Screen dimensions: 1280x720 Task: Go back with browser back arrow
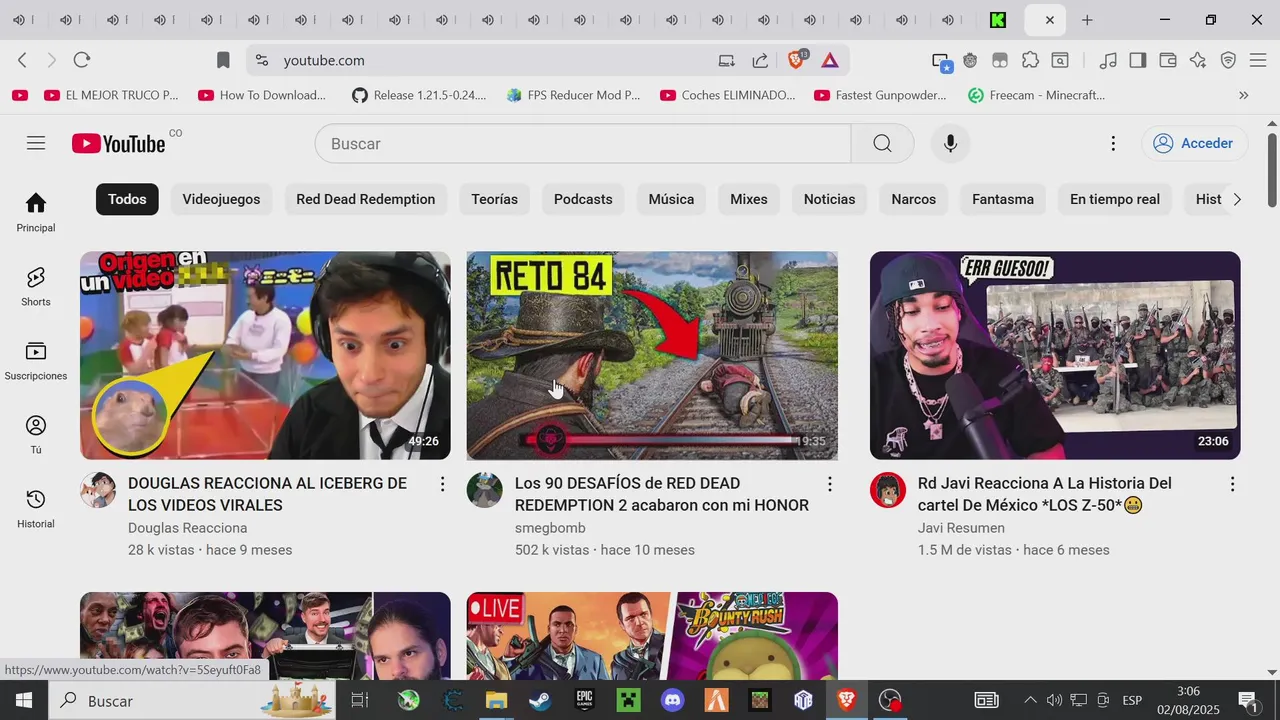(22, 60)
